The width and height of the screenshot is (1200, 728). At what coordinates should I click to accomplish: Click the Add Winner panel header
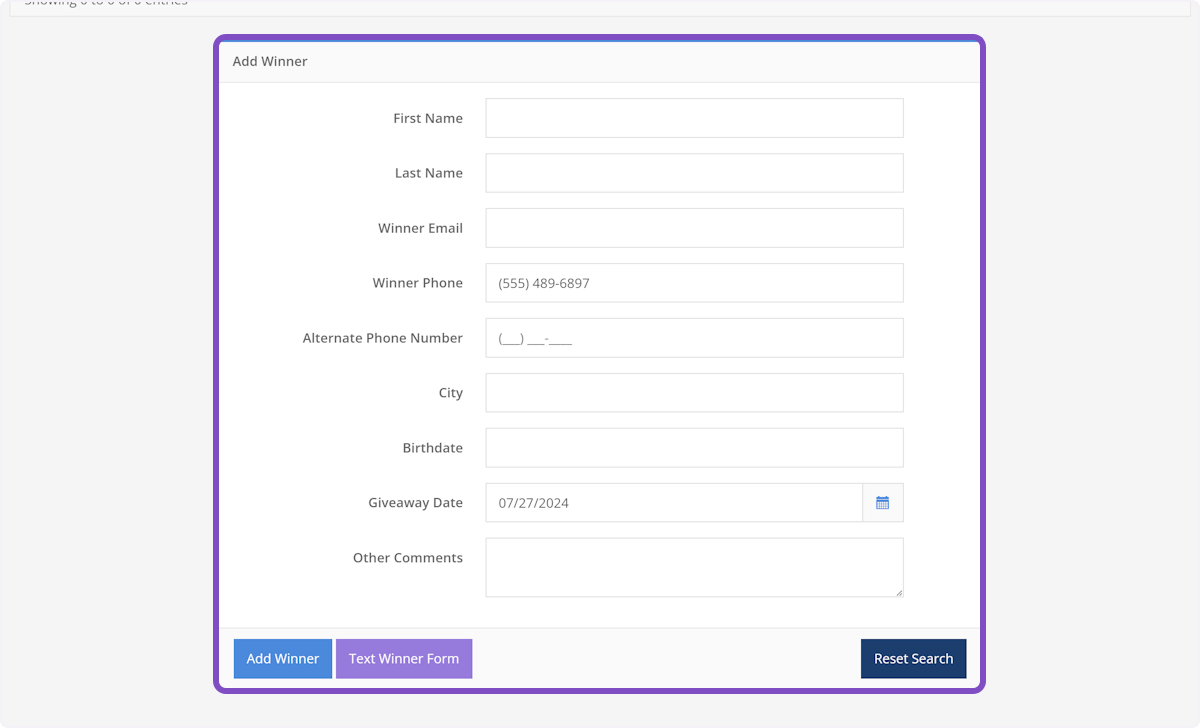[270, 60]
